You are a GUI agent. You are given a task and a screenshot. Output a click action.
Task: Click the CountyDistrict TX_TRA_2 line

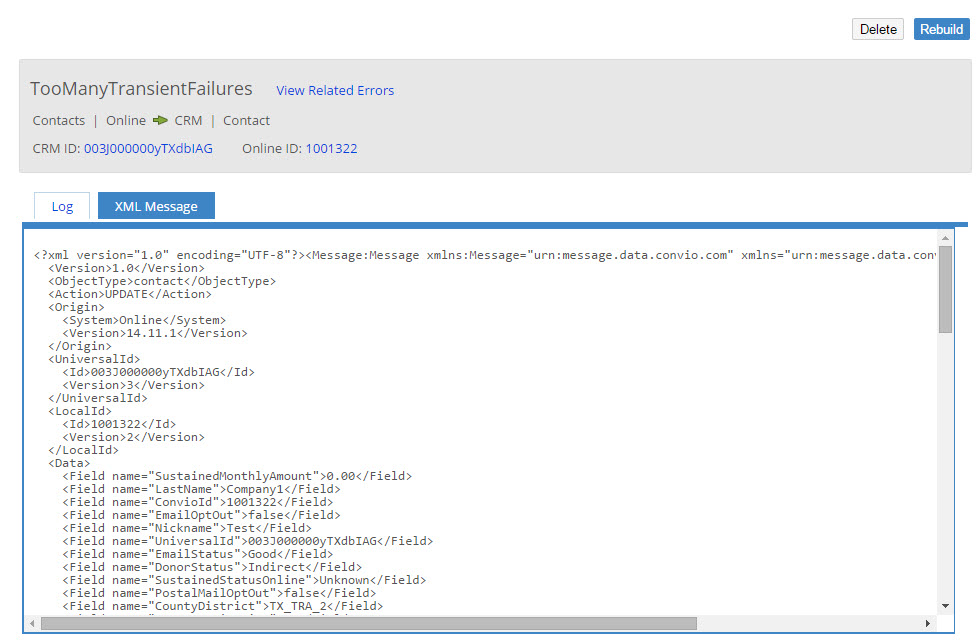pos(223,606)
